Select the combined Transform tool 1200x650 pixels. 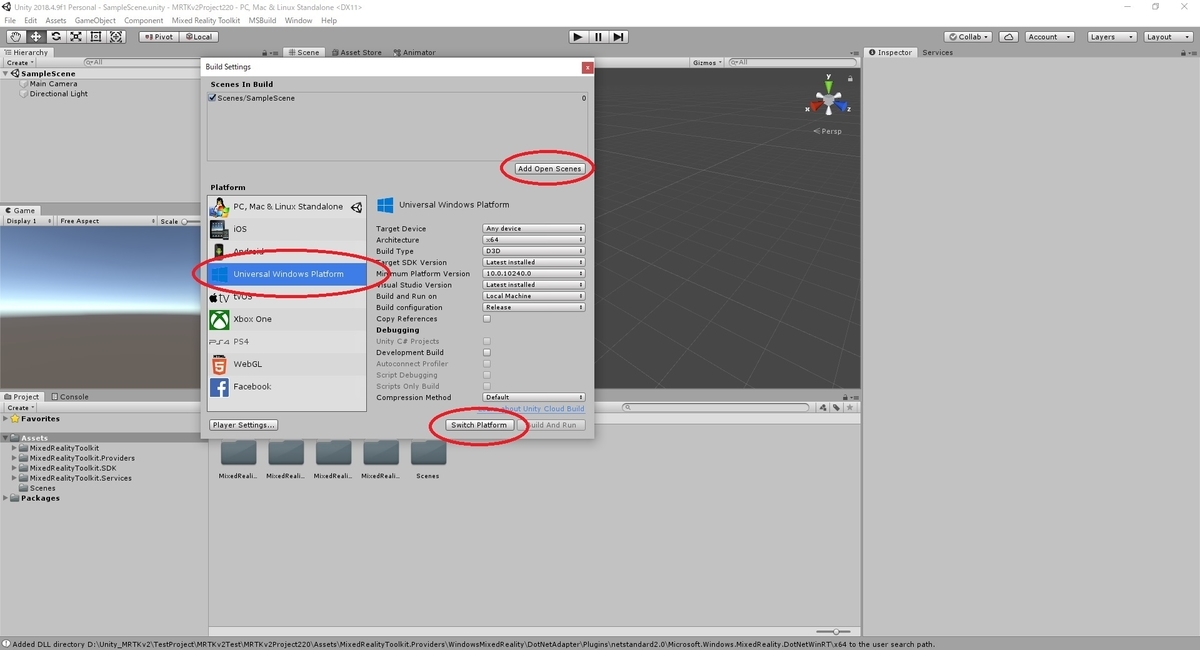116,37
